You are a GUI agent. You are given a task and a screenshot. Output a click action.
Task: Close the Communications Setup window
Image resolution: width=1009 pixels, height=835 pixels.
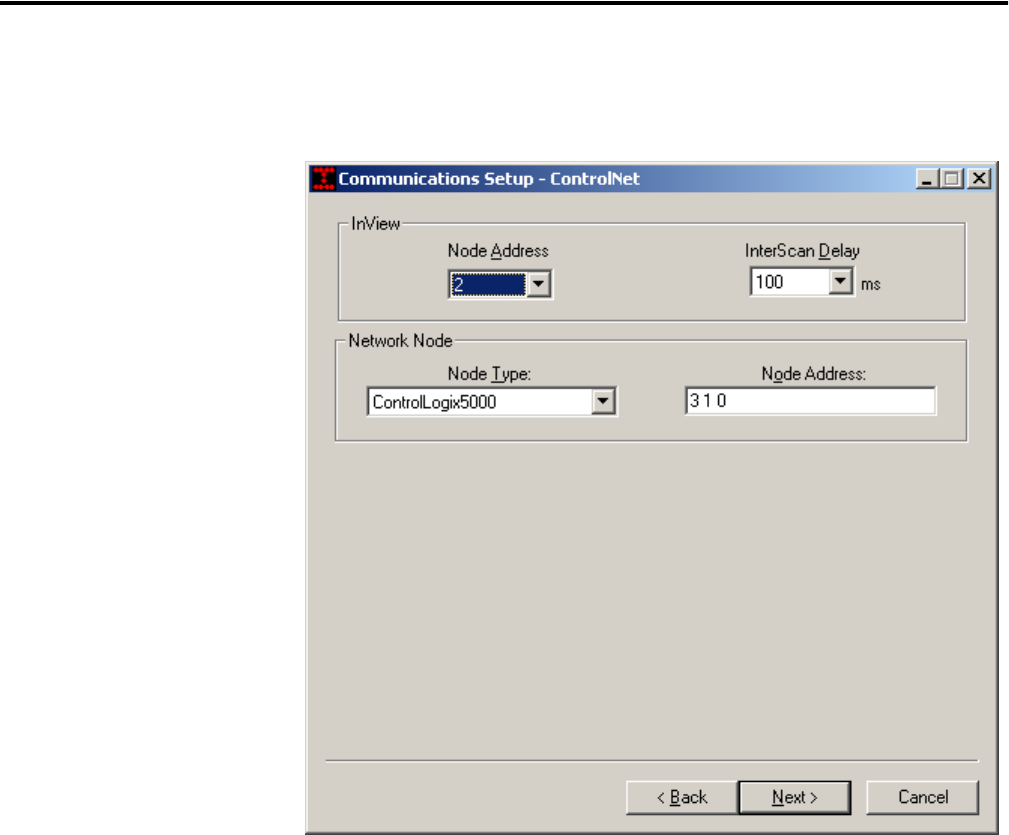tap(979, 178)
